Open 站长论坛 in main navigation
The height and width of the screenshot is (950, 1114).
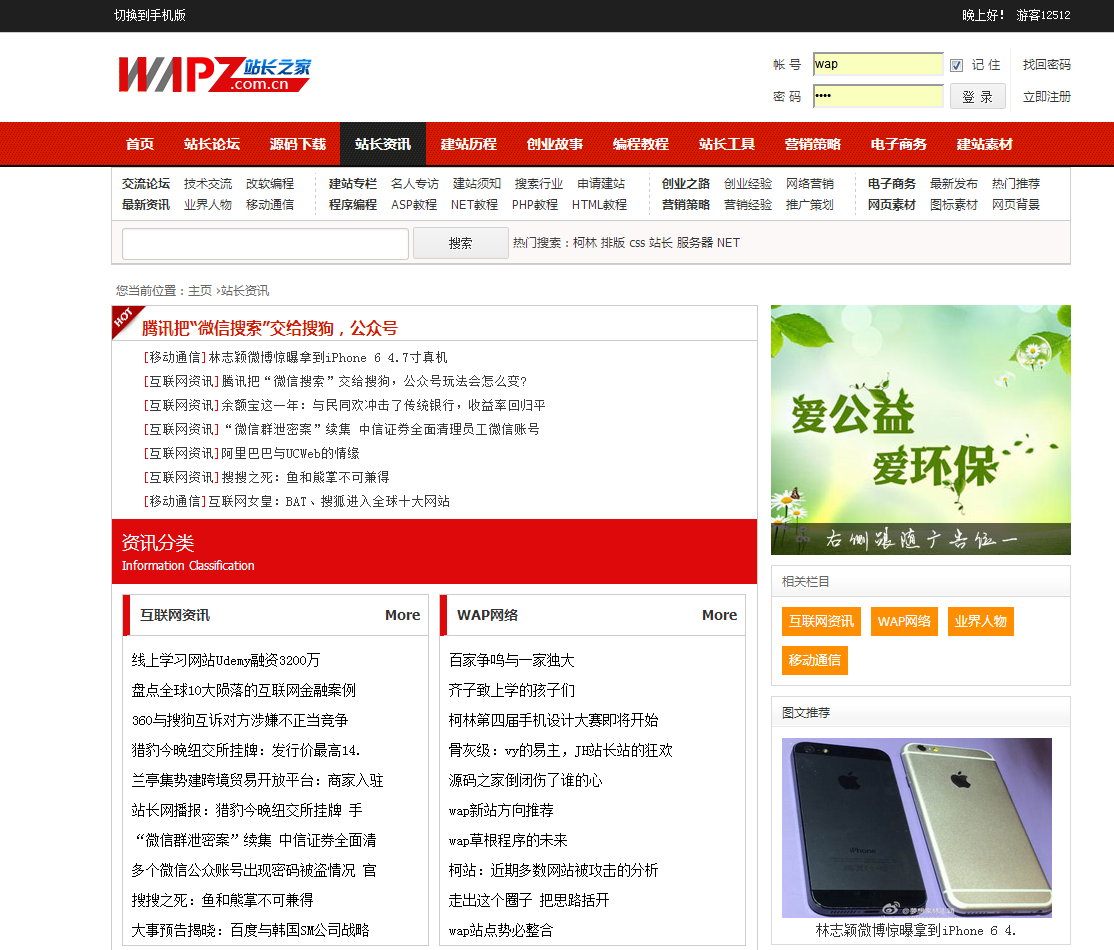point(212,144)
